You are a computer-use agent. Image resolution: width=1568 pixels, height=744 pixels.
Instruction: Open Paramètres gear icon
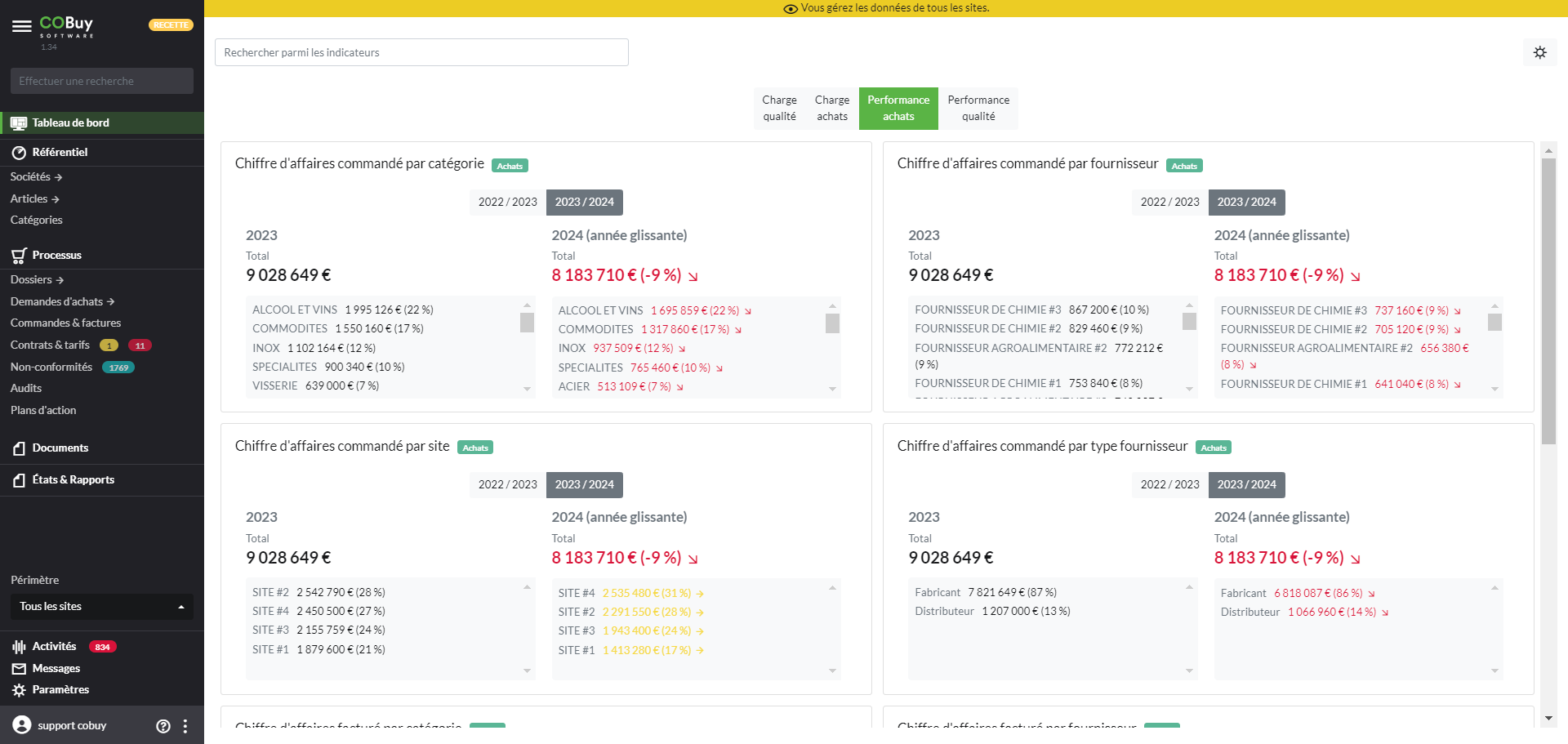(19, 690)
